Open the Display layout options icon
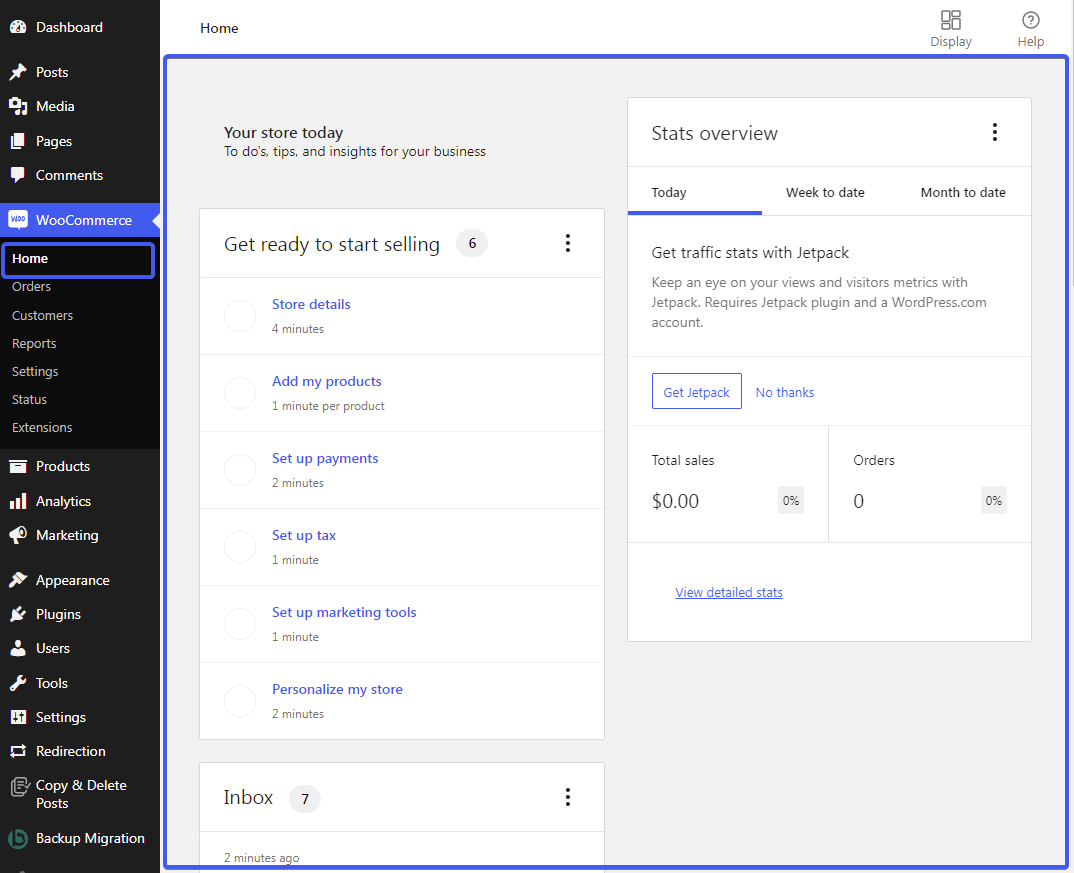Screen dimensions: 1074x873 950,20
